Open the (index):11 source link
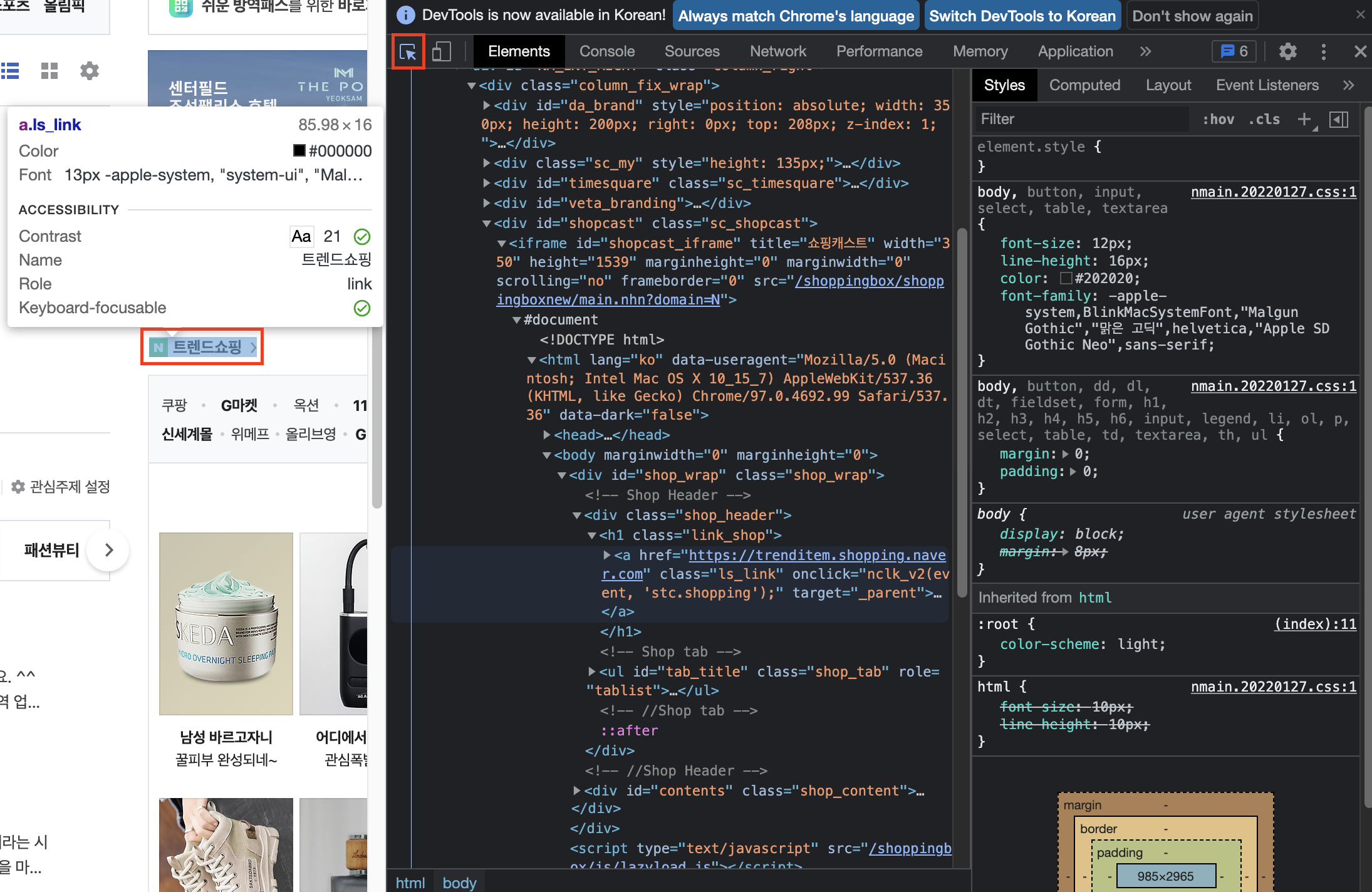Image resolution: width=1372 pixels, height=892 pixels. (1316, 624)
